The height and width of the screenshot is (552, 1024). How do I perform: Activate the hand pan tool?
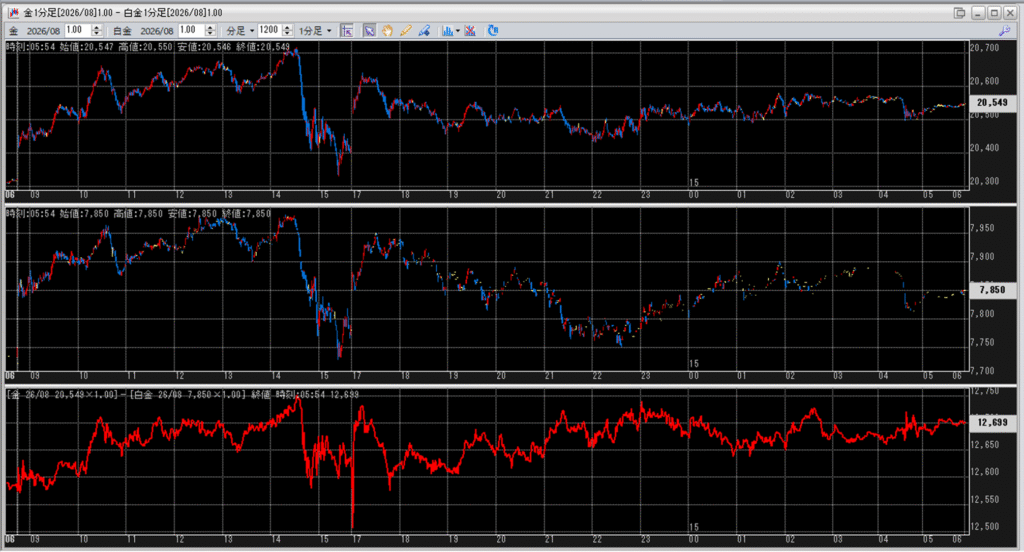tap(387, 30)
